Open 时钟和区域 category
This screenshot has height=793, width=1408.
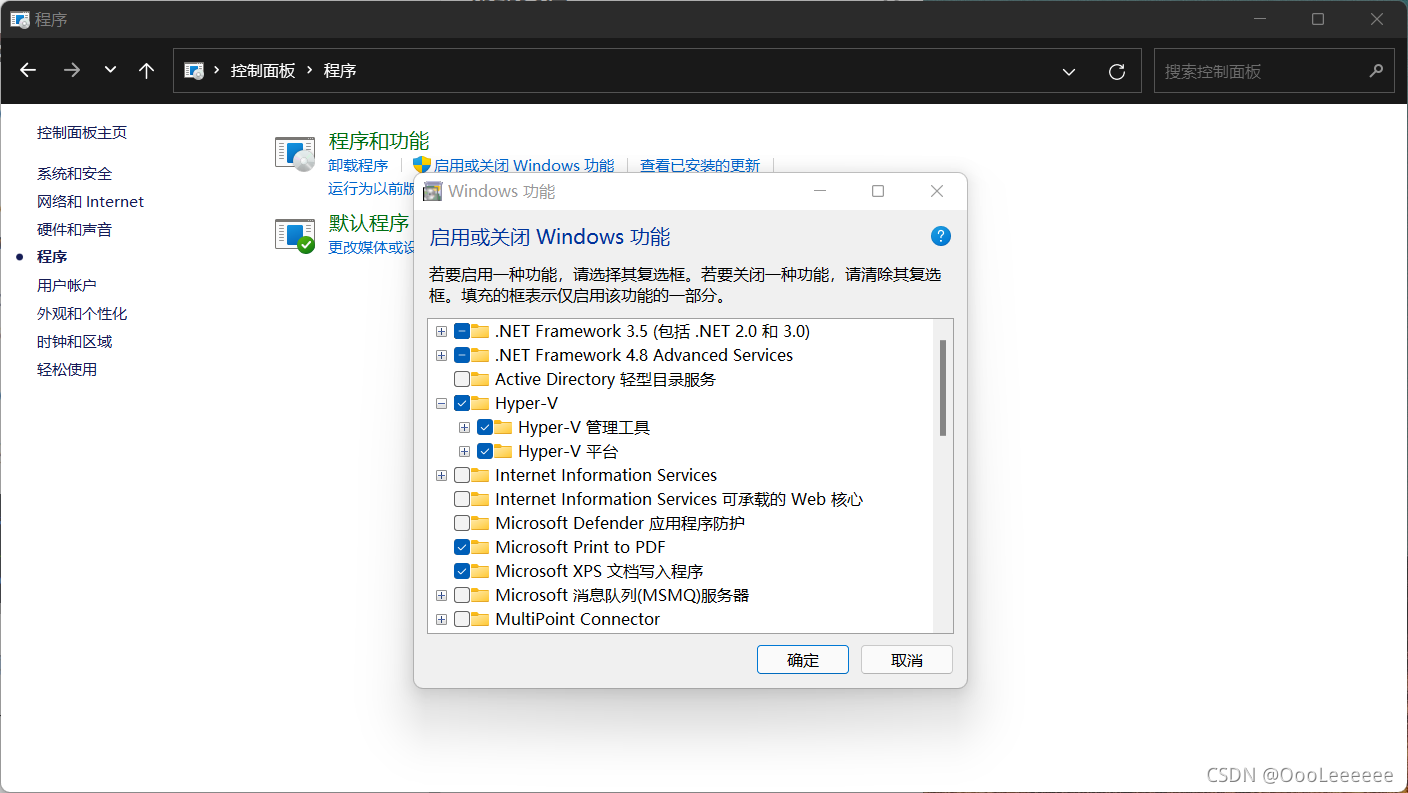click(75, 342)
